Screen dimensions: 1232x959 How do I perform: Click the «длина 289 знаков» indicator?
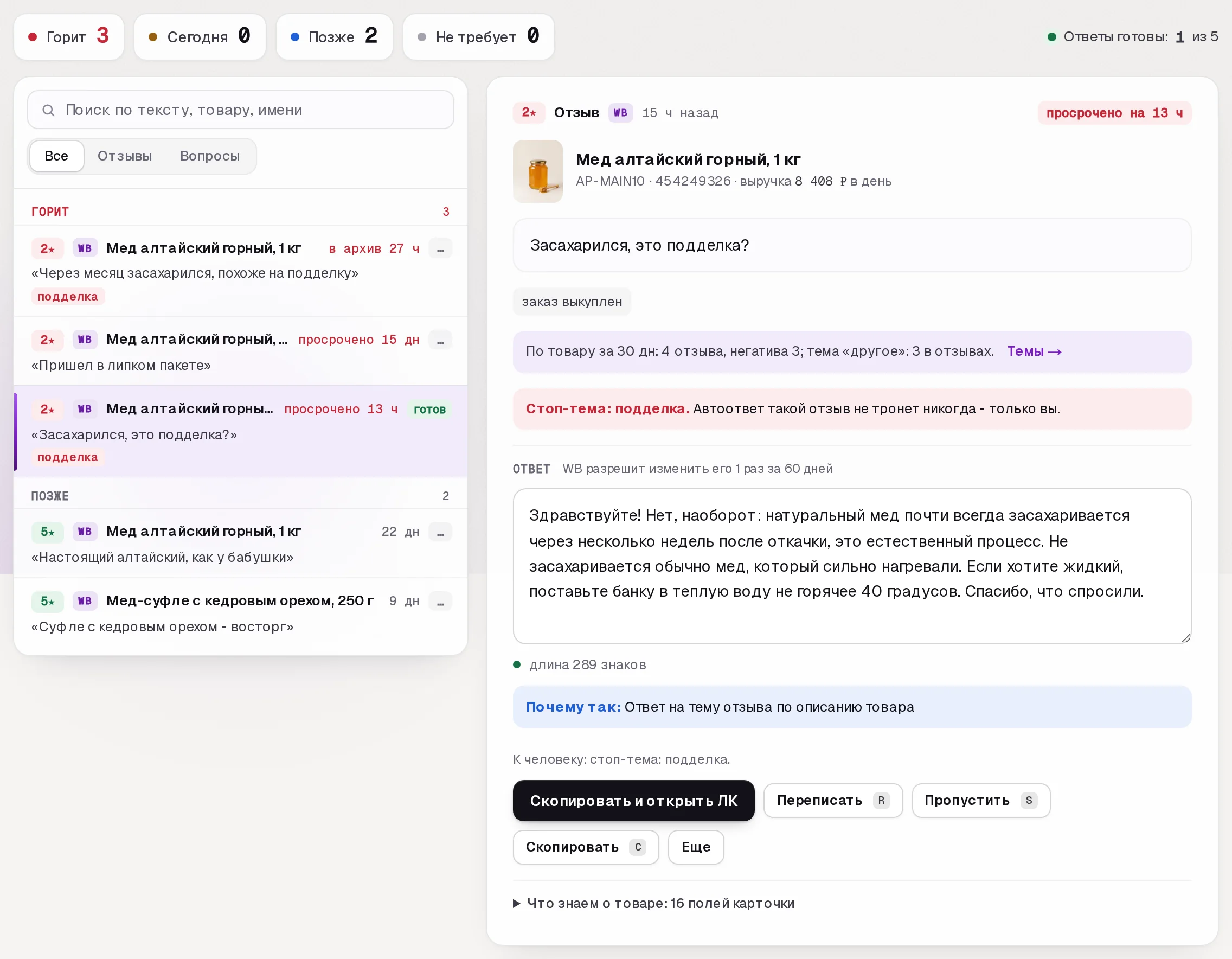click(x=580, y=665)
